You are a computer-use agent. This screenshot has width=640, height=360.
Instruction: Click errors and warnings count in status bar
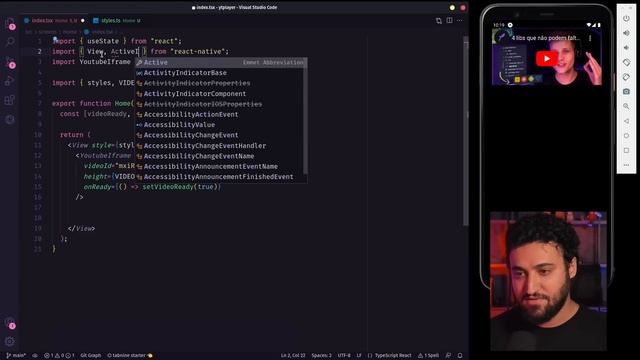pyautogui.click(x=59, y=356)
